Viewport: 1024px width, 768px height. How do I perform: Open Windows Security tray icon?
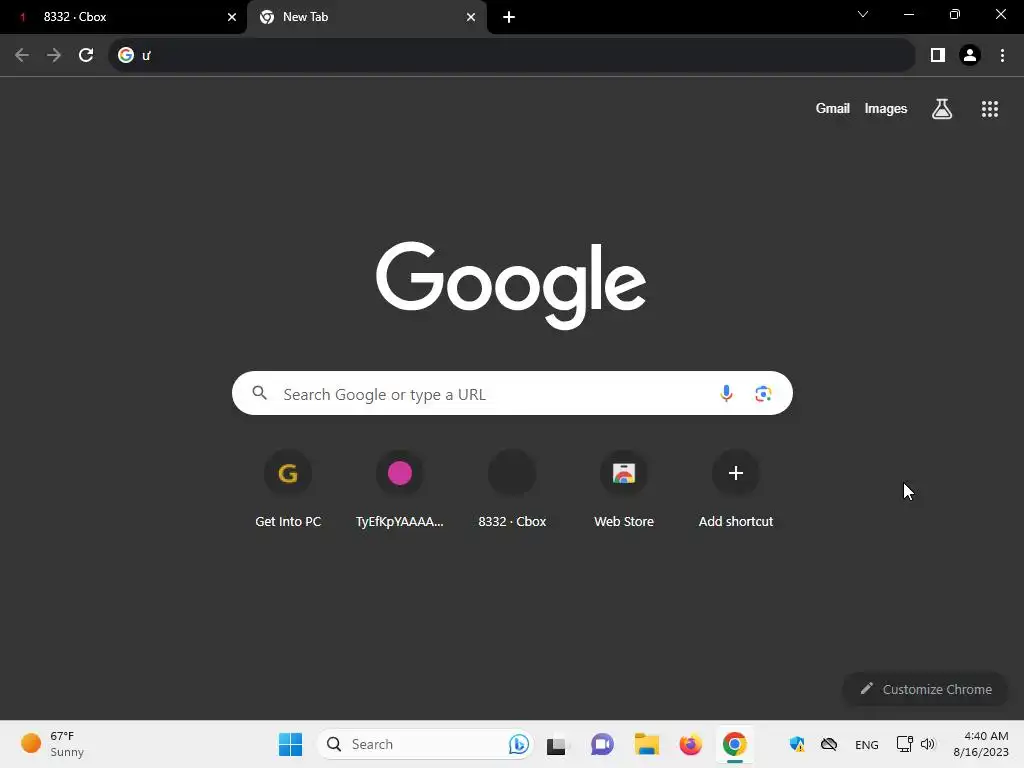[797, 744]
